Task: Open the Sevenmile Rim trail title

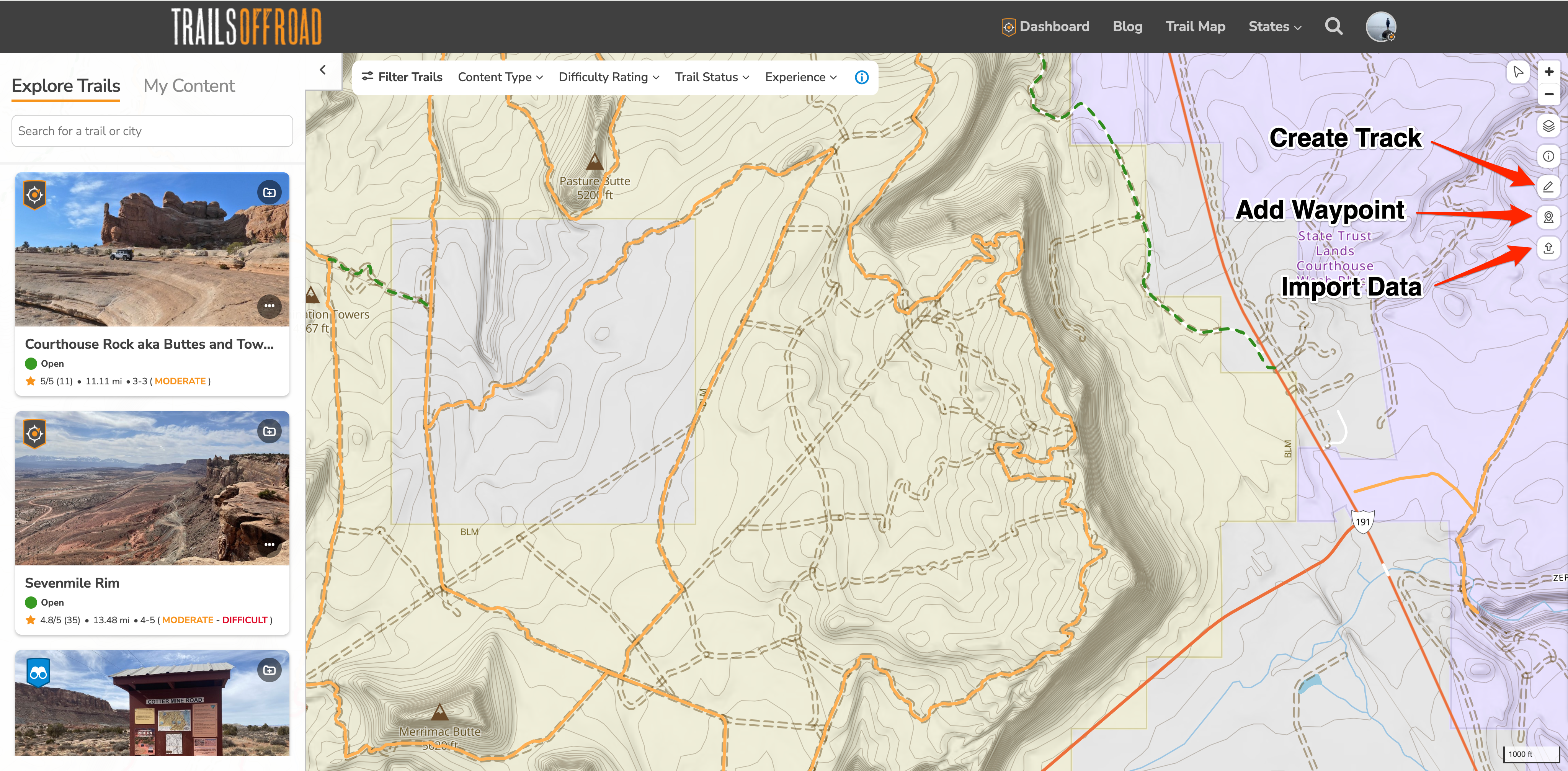Action: [x=72, y=583]
